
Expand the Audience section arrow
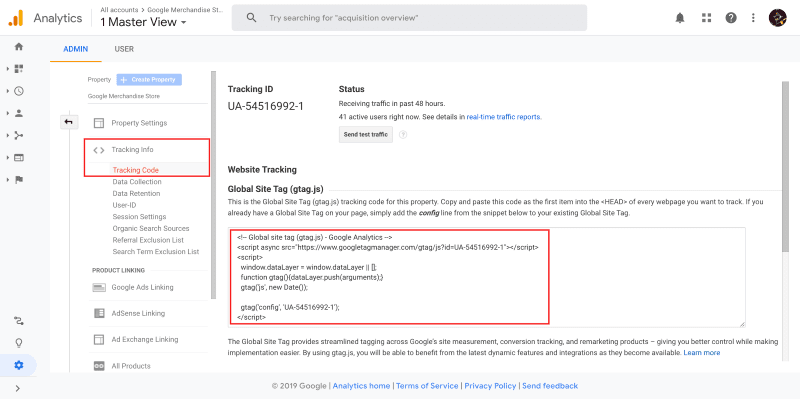click(8, 113)
